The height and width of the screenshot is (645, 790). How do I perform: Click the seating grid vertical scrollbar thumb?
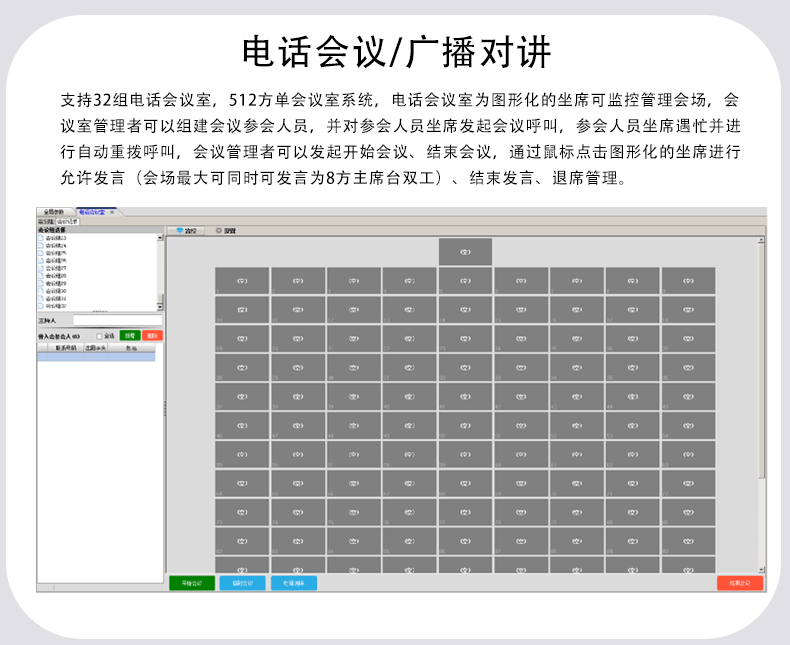[761, 361]
